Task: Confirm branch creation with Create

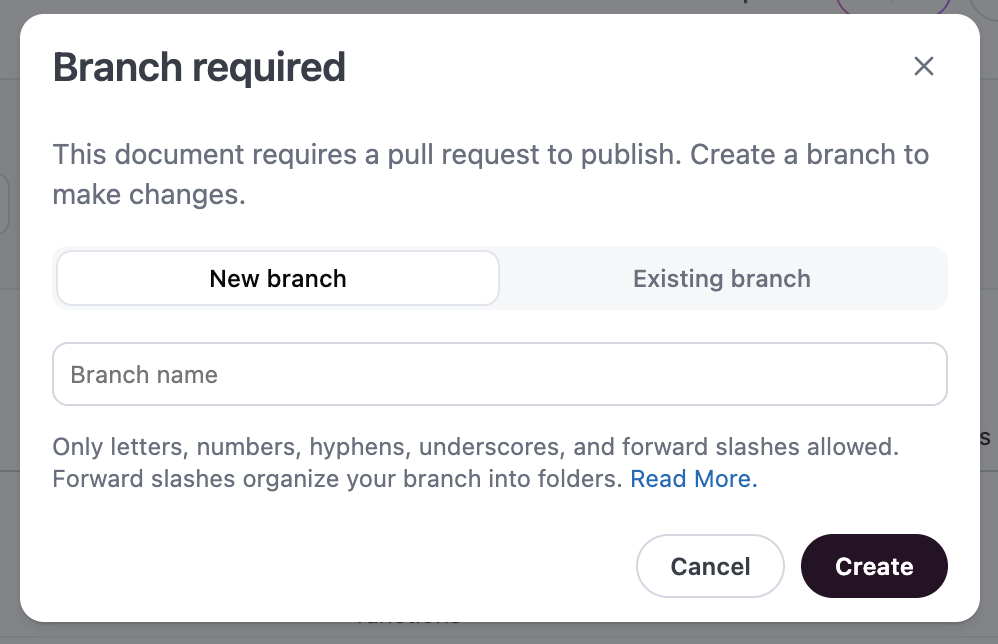Action: tap(874, 566)
